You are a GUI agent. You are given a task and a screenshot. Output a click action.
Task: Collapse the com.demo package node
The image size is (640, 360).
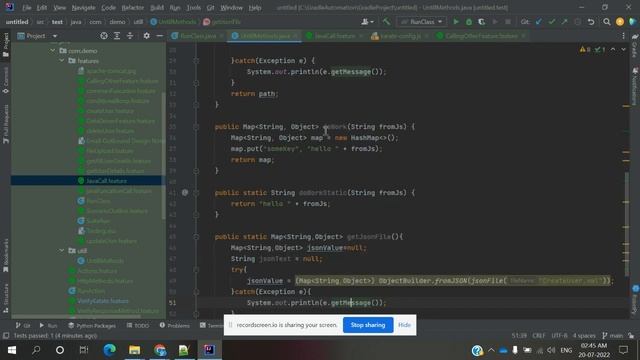53,51
